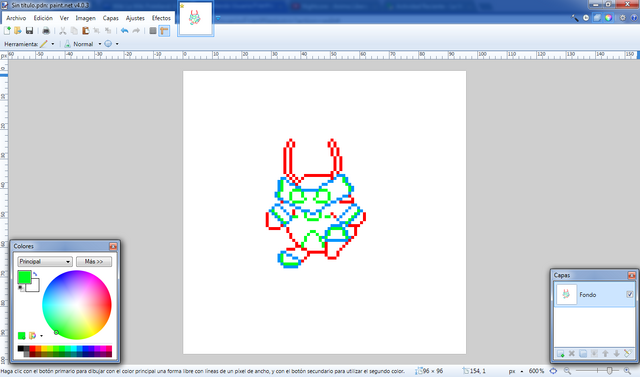Add a new layer in the Capas panel
640x377 pixels.
tap(561, 354)
